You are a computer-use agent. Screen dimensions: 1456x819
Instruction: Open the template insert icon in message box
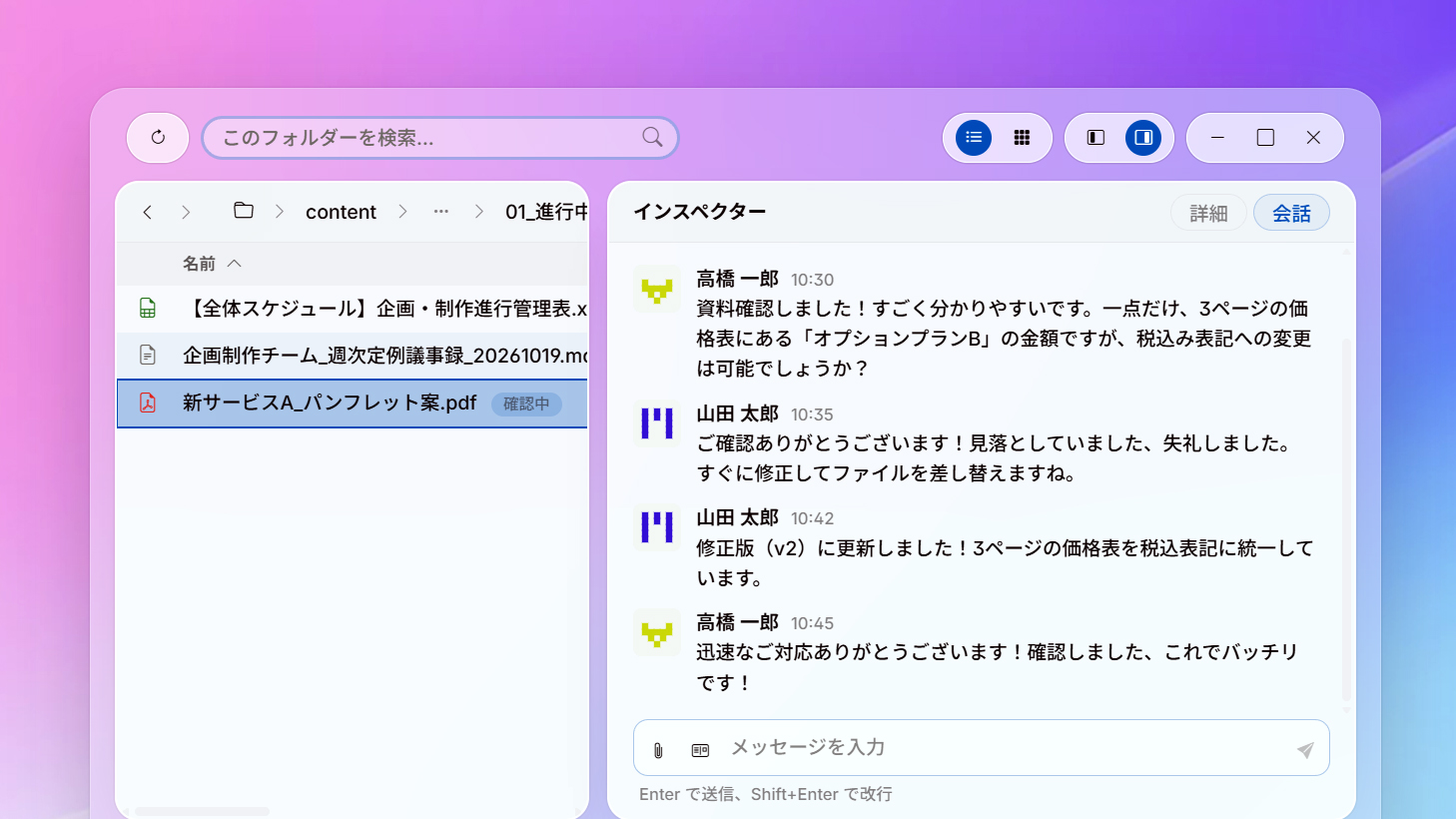(700, 750)
